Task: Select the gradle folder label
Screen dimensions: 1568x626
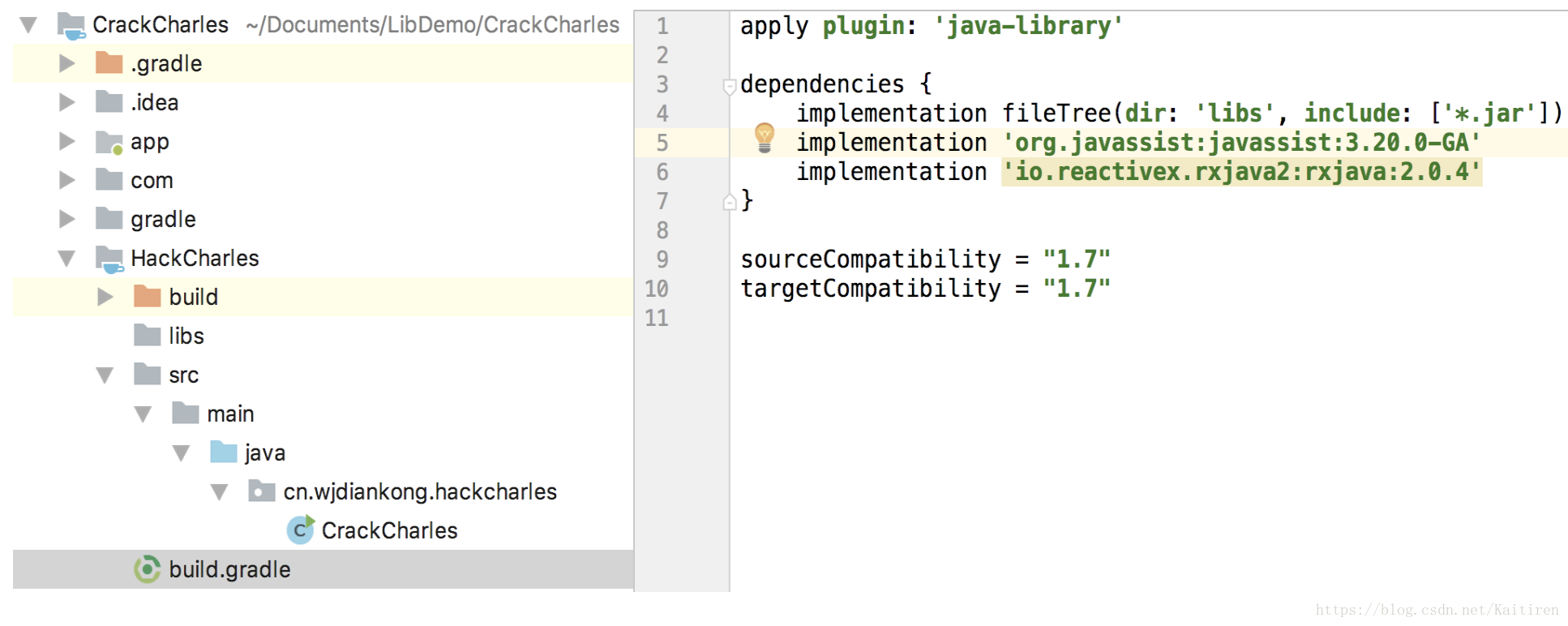Action: (x=163, y=220)
